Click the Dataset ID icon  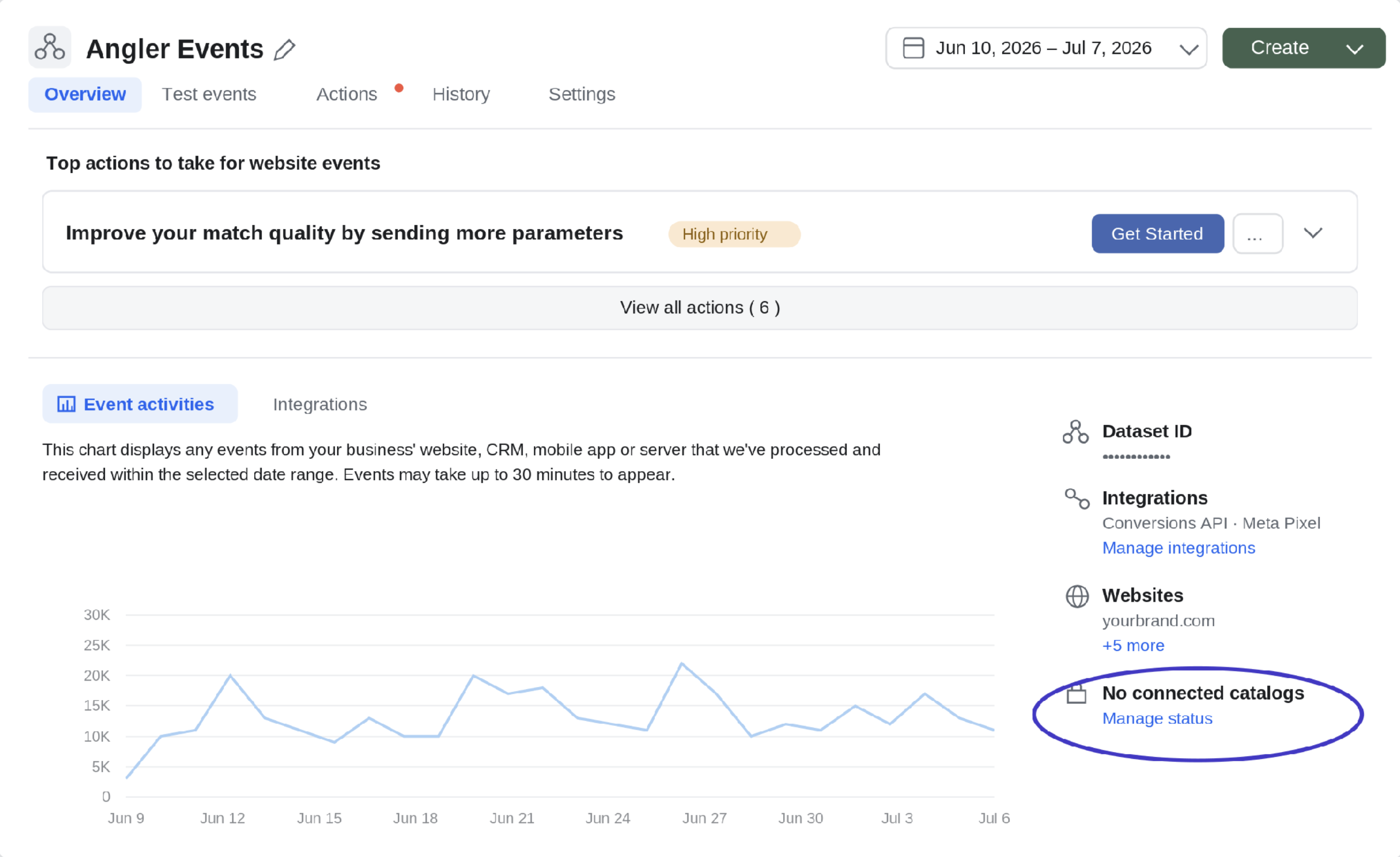(1075, 432)
